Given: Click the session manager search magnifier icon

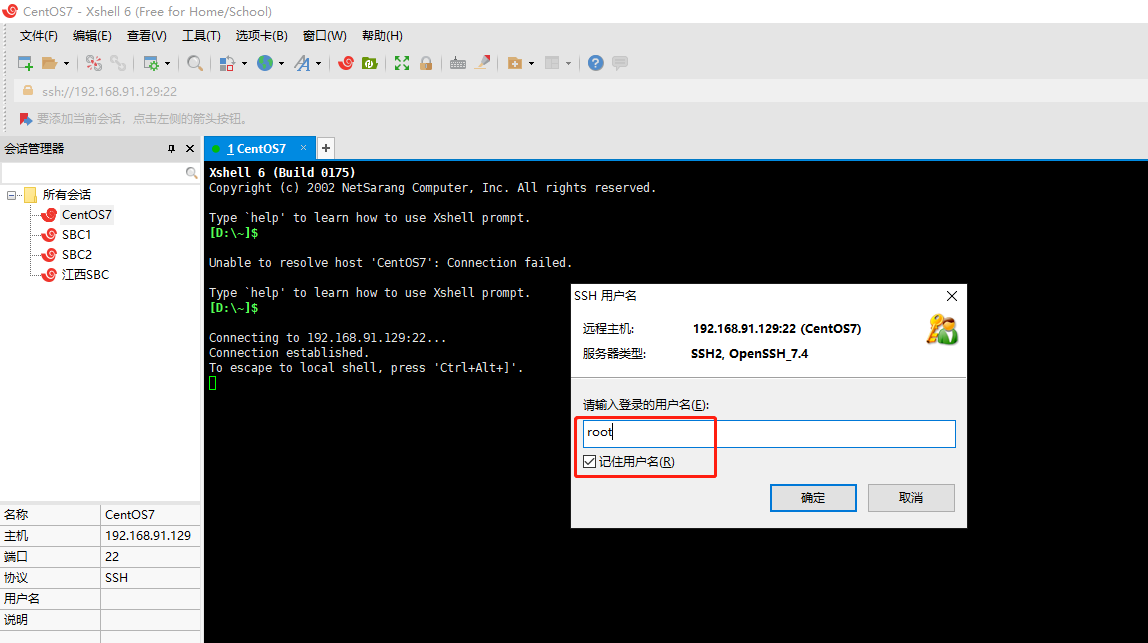Looking at the screenshot, I should click(192, 173).
